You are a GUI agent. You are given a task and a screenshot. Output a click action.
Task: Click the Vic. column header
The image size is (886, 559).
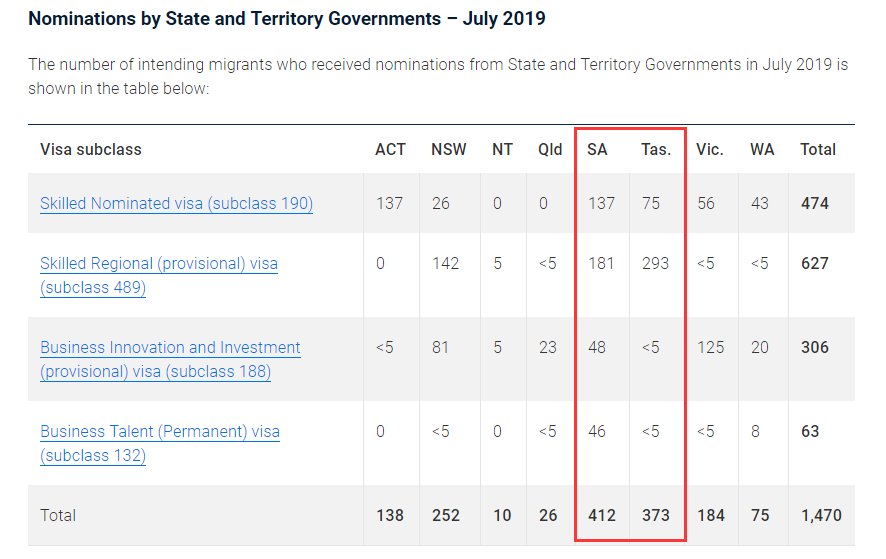[x=710, y=149]
